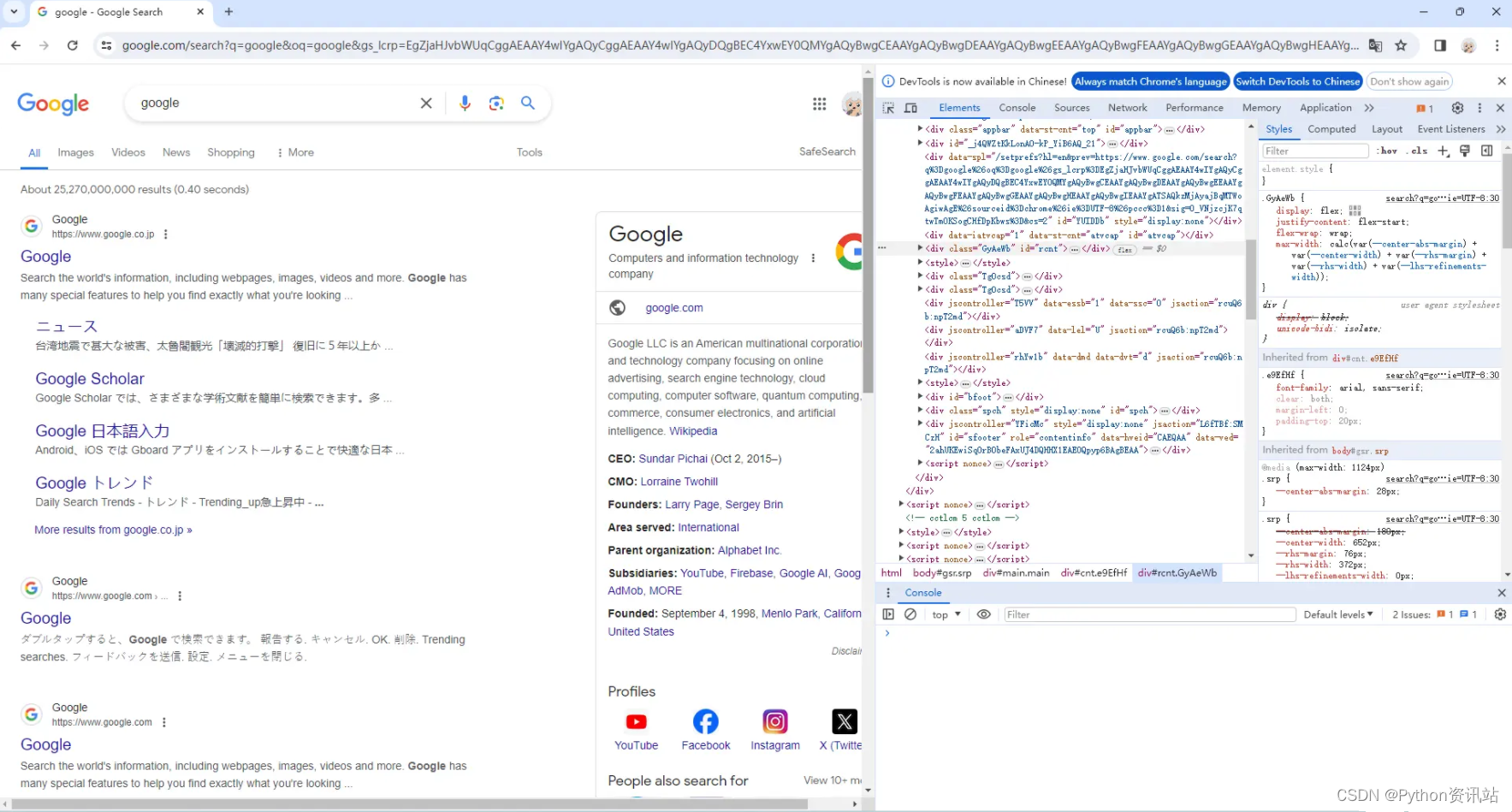Select body#gsr.srp in the breadcrumb
The height and width of the screenshot is (812, 1512).
point(941,573)
